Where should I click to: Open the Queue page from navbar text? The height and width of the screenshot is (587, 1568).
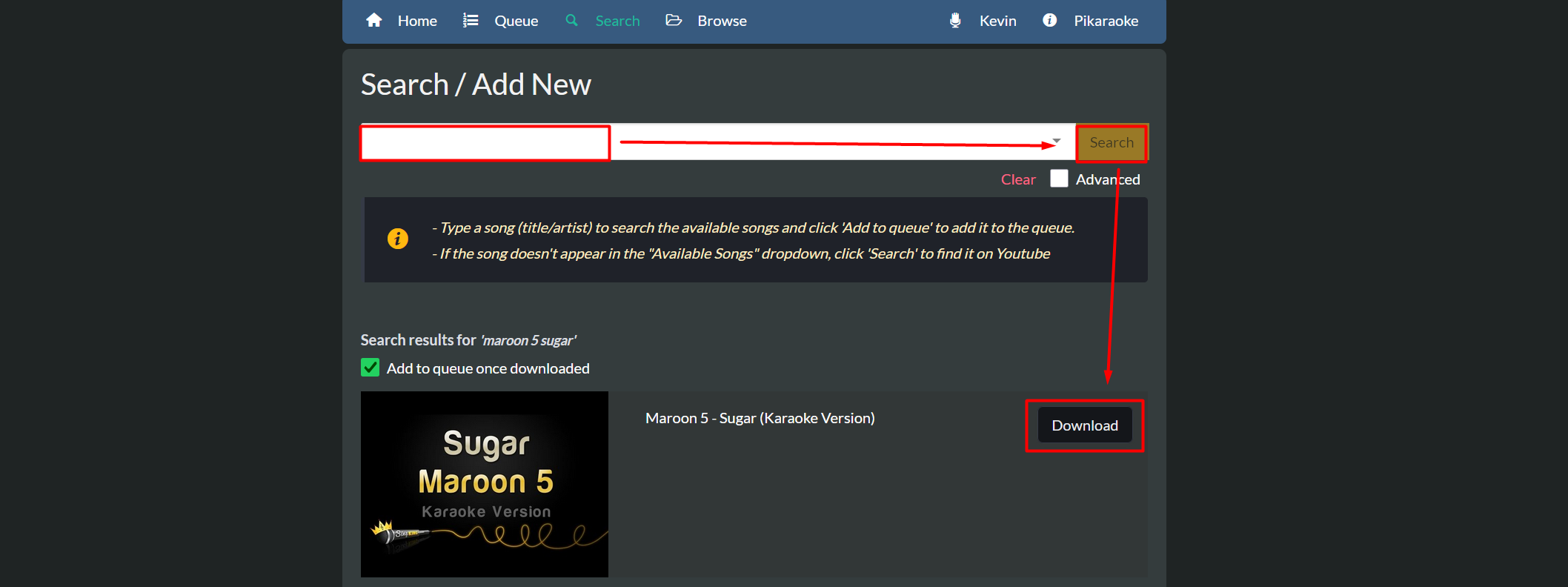(x=516, y=21)
